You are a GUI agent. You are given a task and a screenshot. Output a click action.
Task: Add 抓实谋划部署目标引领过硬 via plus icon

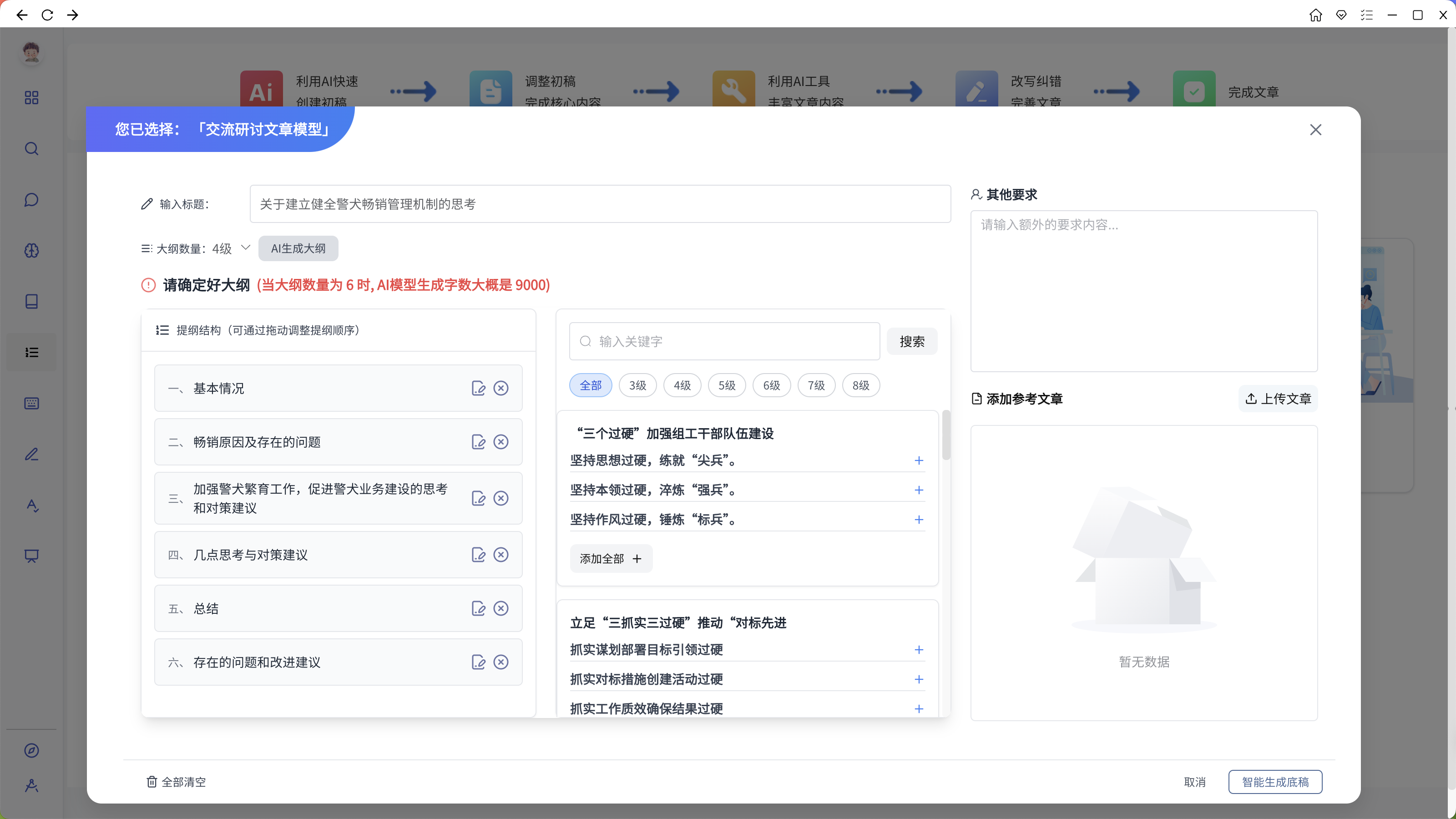coord(919,650)
